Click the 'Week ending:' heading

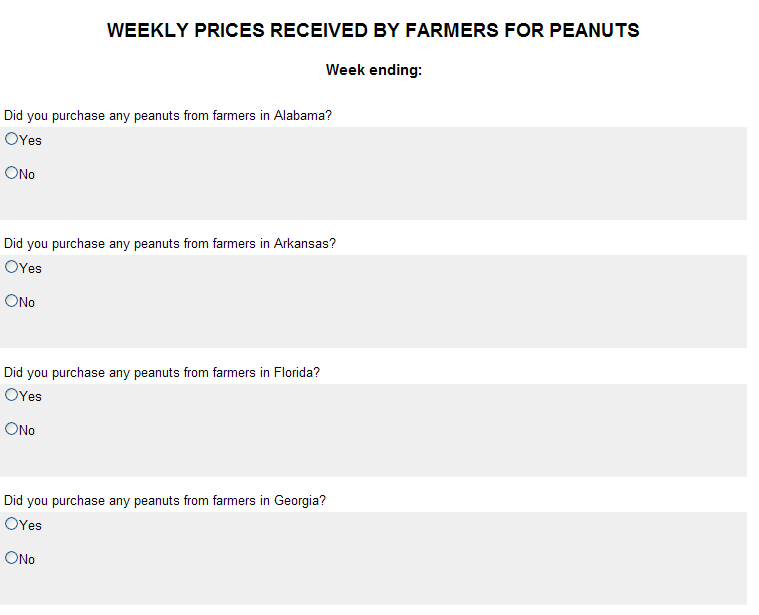pos(374,70)
